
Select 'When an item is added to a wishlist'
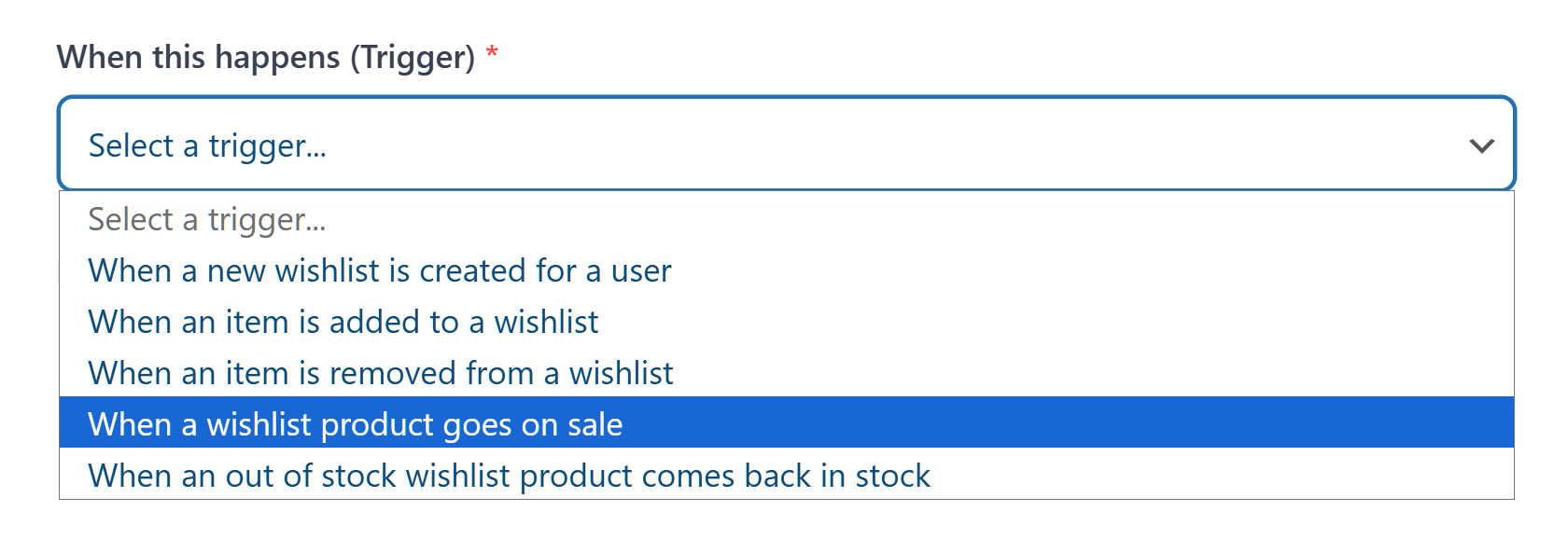pos(343,322)
